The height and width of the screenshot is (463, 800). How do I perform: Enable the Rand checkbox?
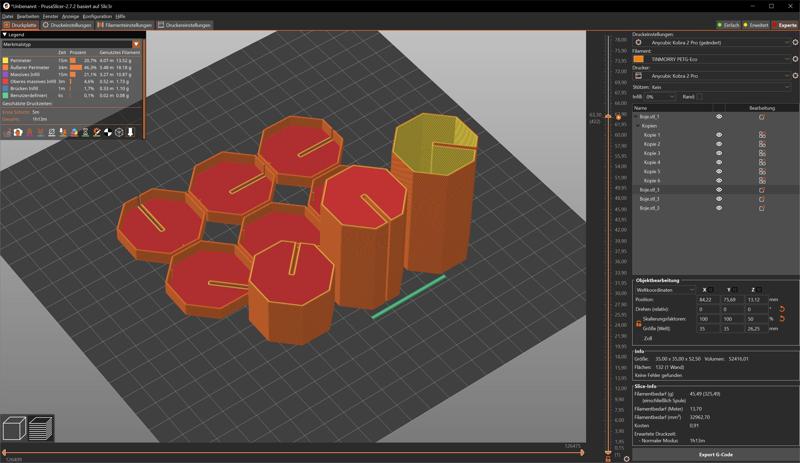point(700,97)
